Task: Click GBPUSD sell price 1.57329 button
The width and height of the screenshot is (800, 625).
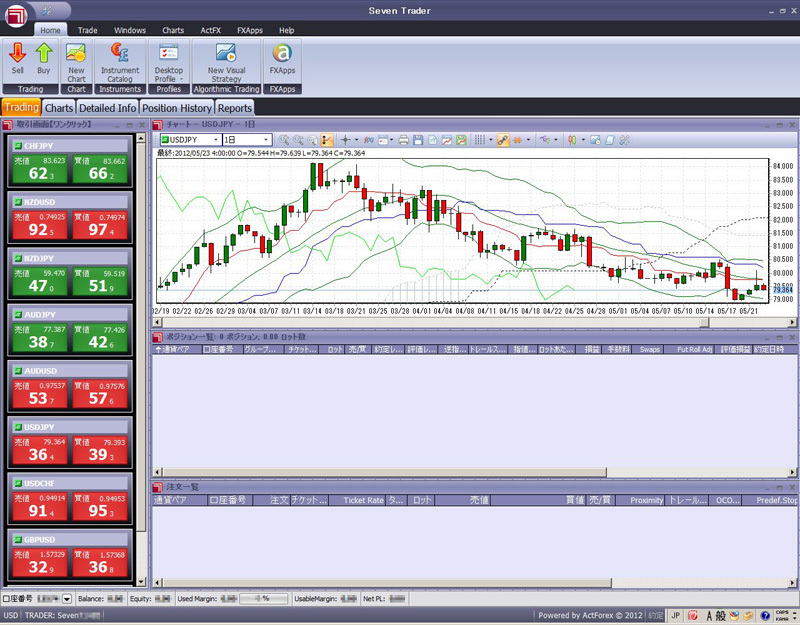Action: (x=40, y=563)
